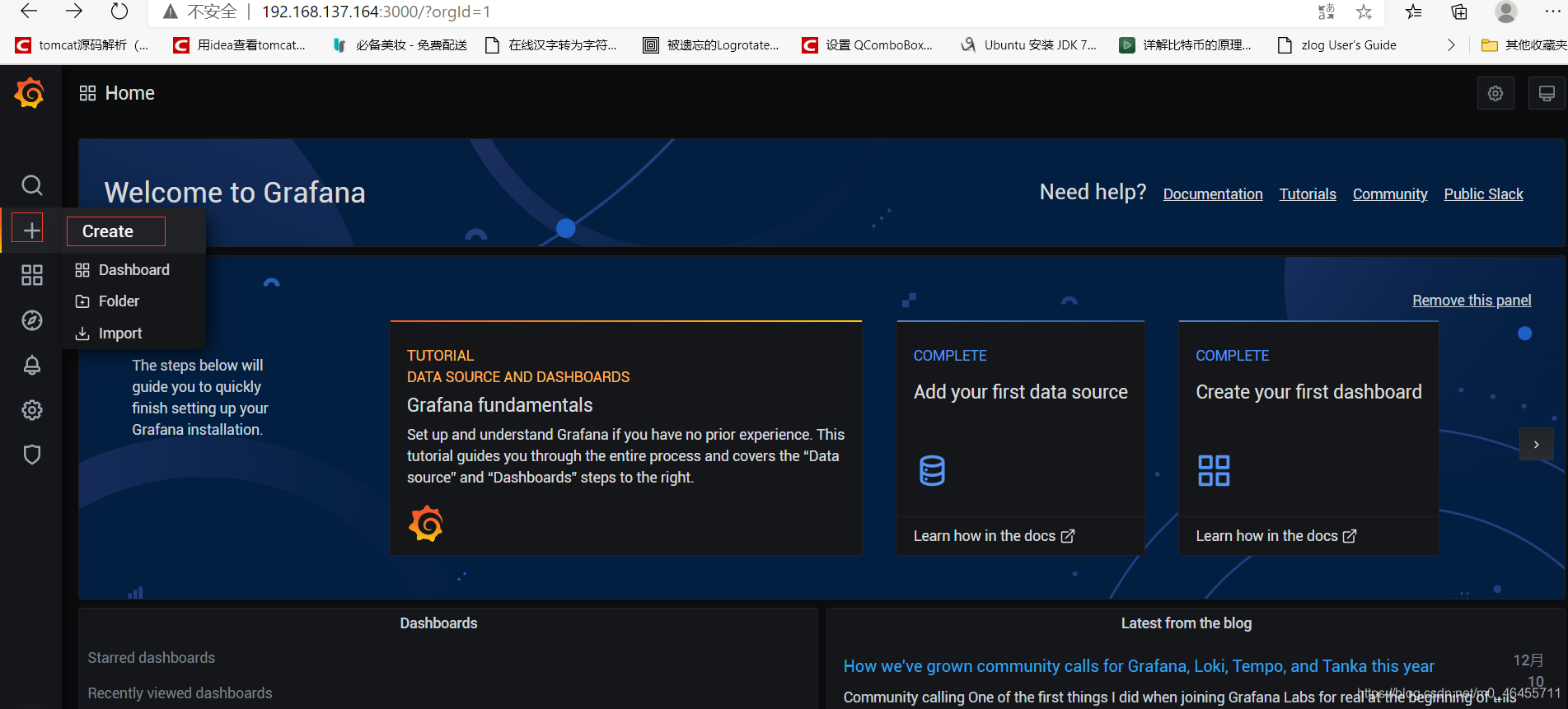Choose Dashboard from the Create menu
Screen dimensions: 1568x709
click(x=133, y=270)
